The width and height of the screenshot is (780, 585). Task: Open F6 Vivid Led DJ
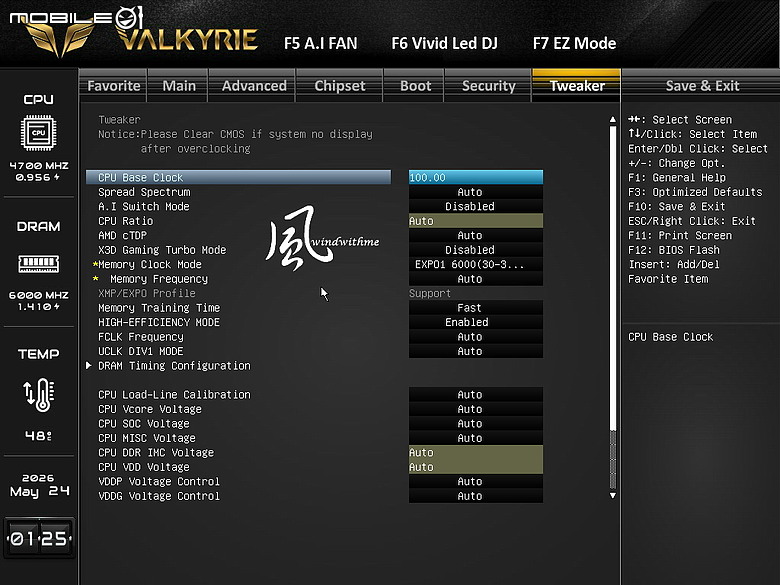(x=444, y=43)
